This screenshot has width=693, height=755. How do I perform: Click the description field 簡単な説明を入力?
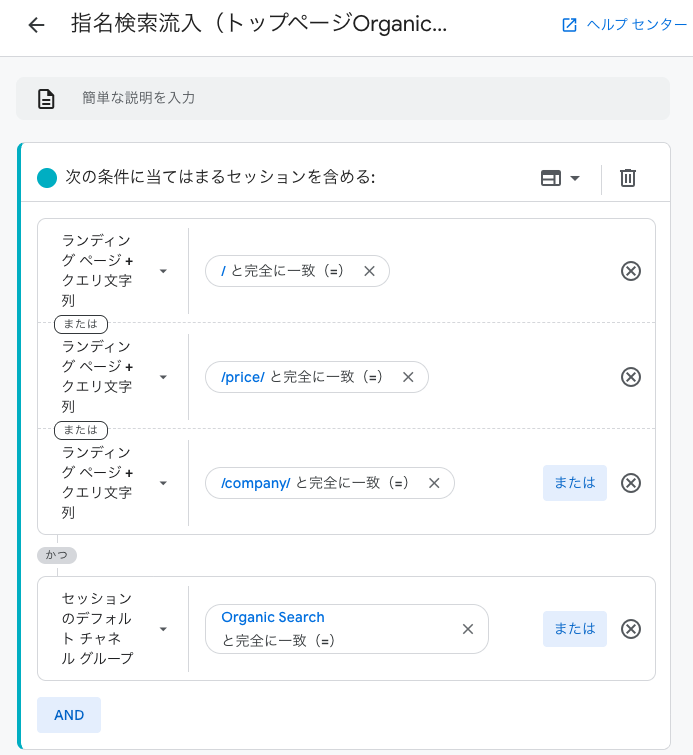pyautogui.click(x=342, y=98)
